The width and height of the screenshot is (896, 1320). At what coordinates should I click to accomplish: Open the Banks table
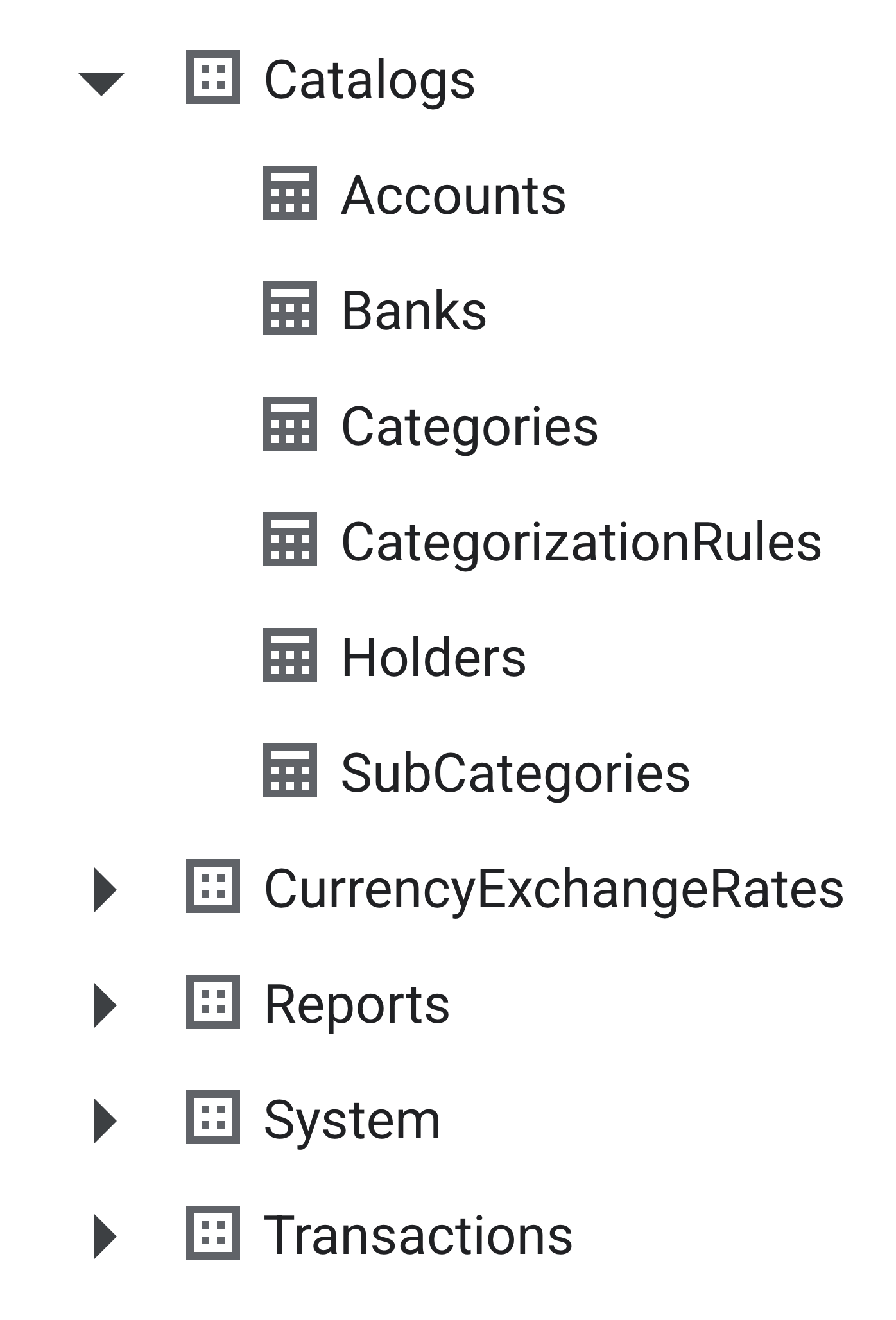[x=414, y=311]
